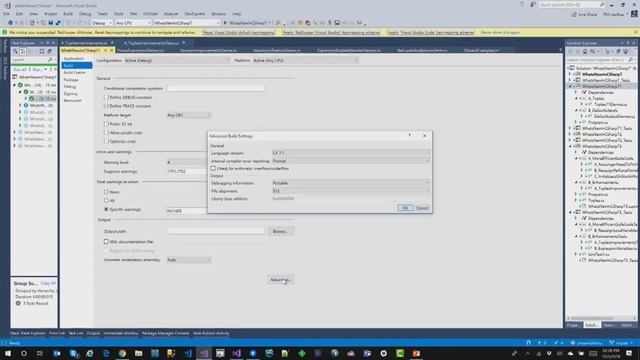This screenshot has width=640, height=360.
Task: Open the Windows Start menu
Action: pyautogui.click(x=8, y=353)
